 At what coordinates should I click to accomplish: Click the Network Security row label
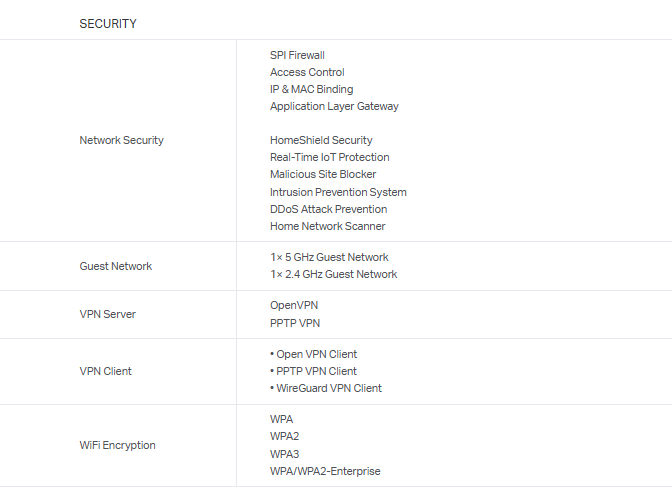121,140
